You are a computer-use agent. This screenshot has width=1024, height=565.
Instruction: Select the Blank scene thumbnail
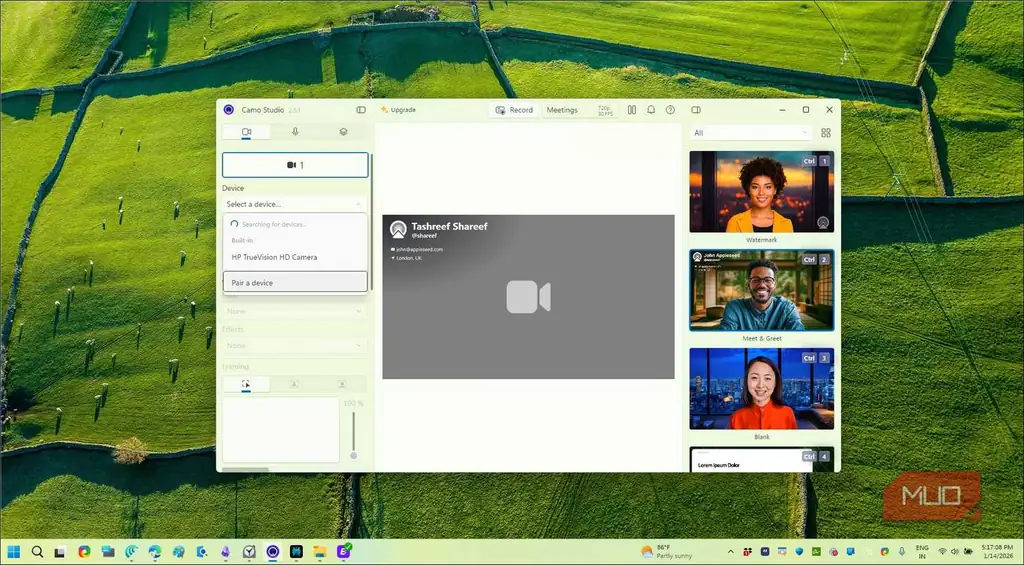tap(761, 389)
